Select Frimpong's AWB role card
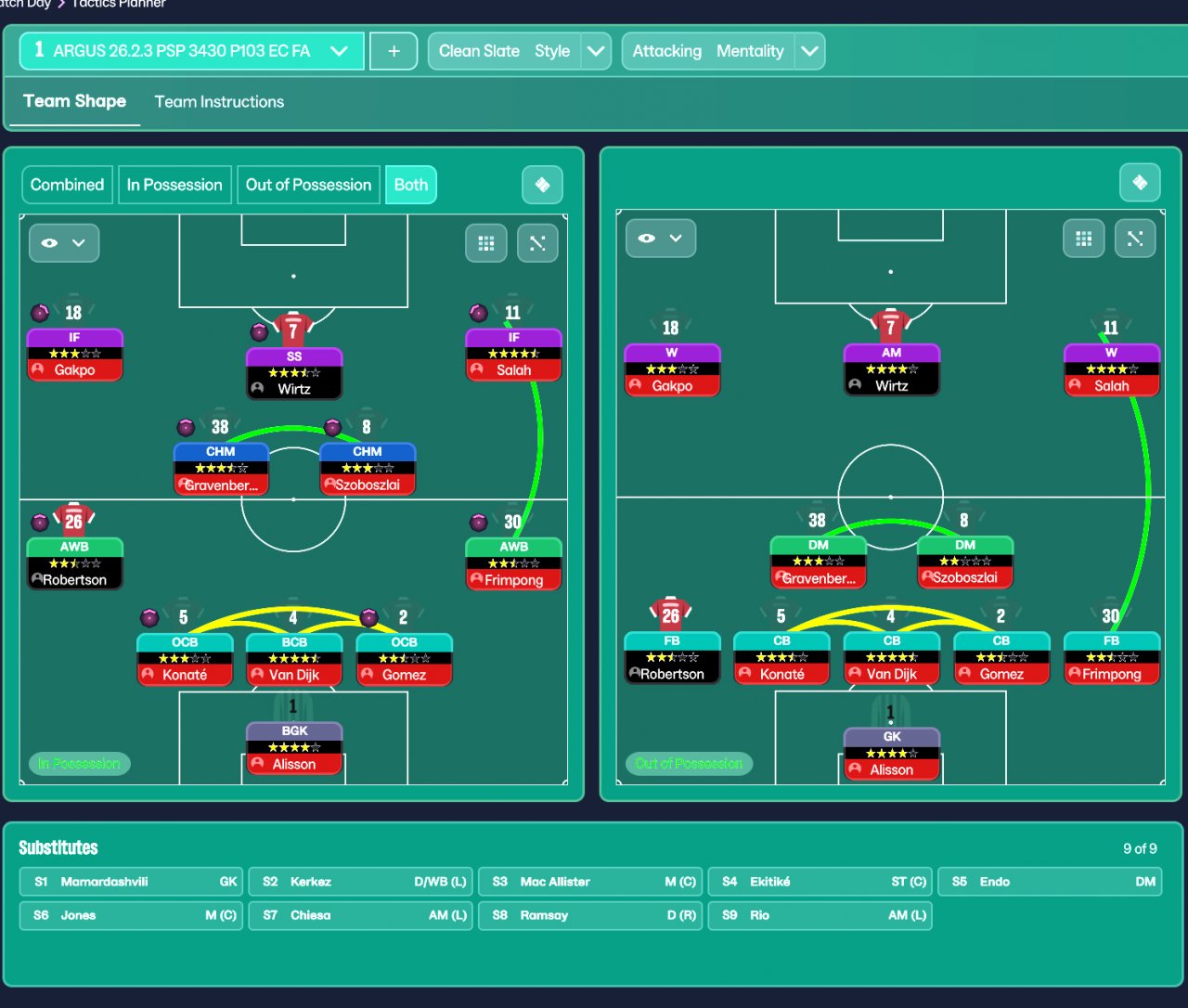 tap(513, 563)
